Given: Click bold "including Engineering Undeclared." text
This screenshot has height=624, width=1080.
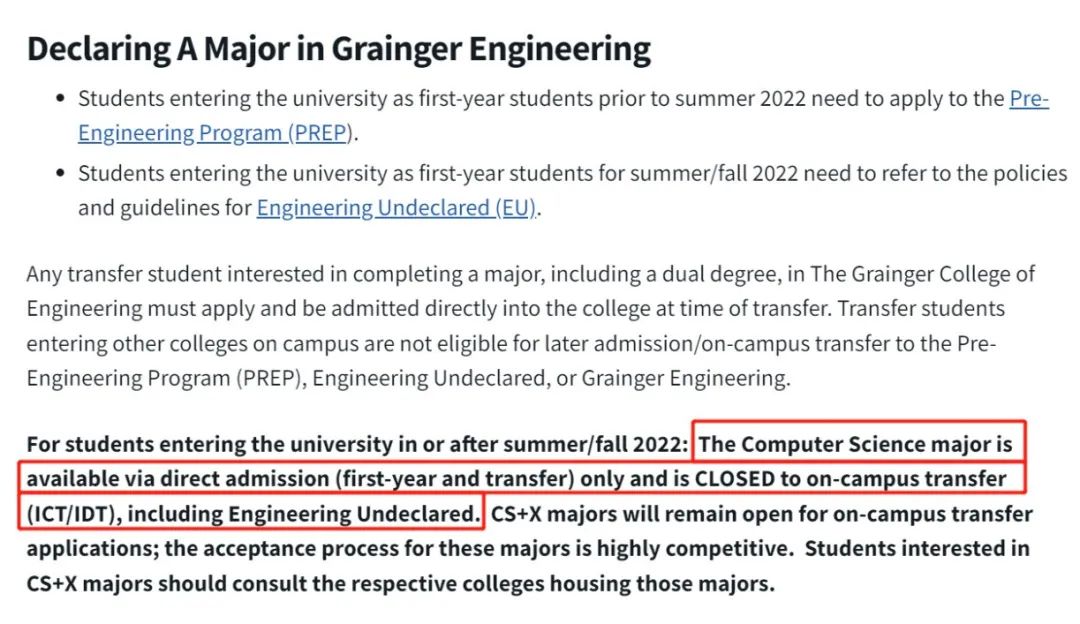Looking at the screenshot, I should (304, 514).
